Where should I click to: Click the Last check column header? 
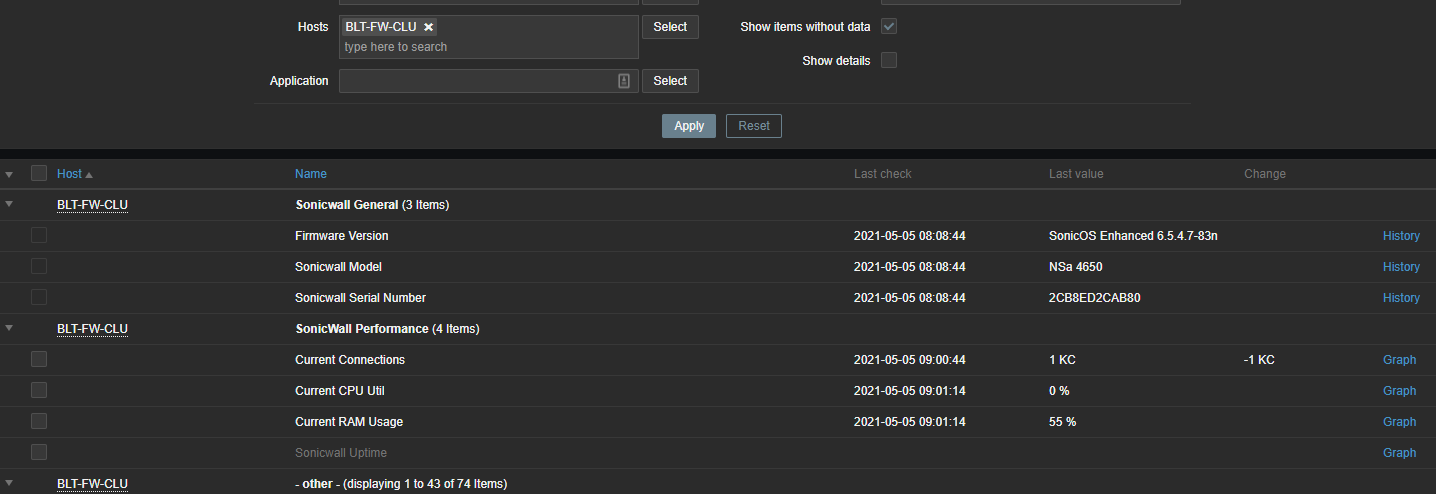(x=883, y=174)
